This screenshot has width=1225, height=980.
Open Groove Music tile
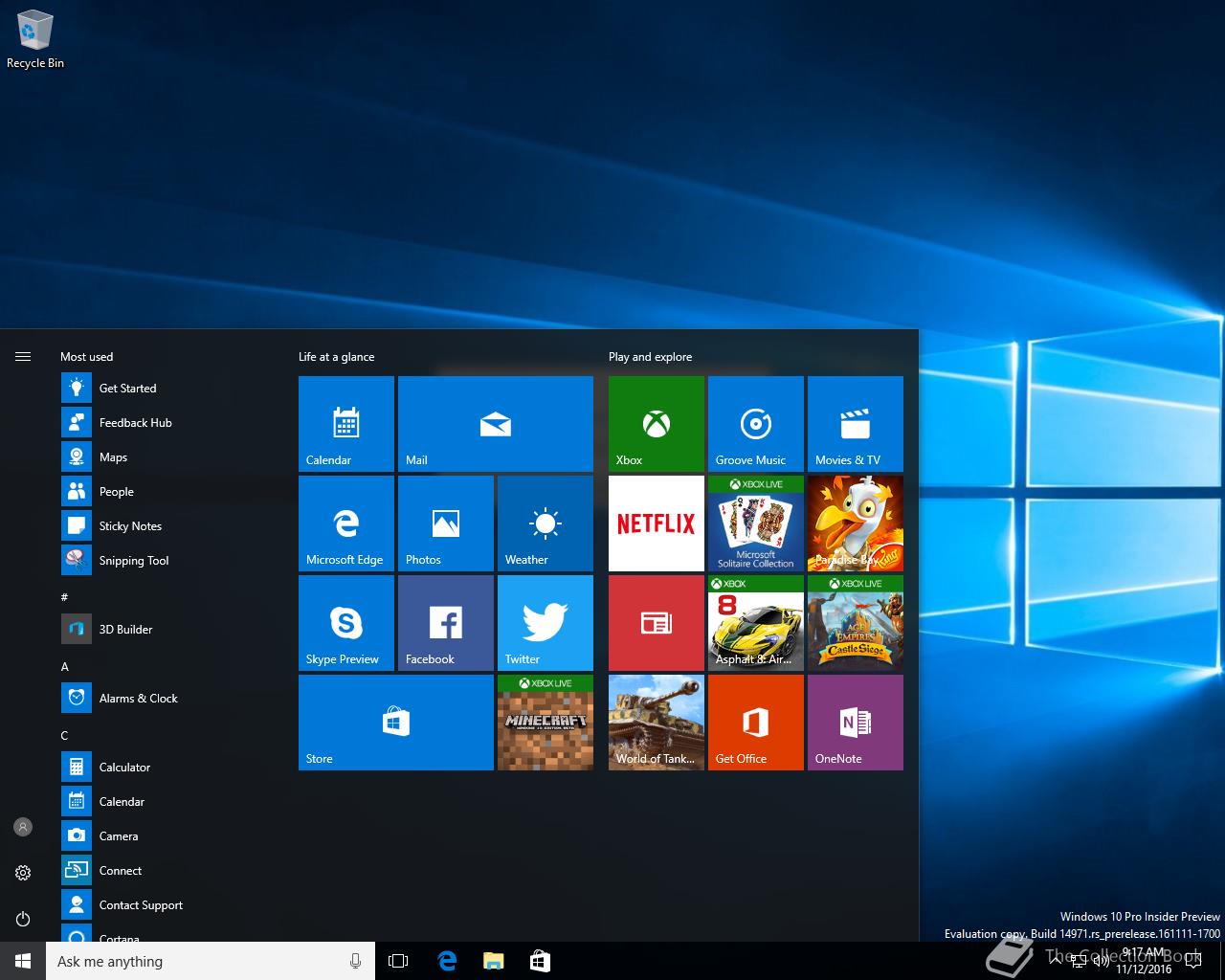click(756, 424)
